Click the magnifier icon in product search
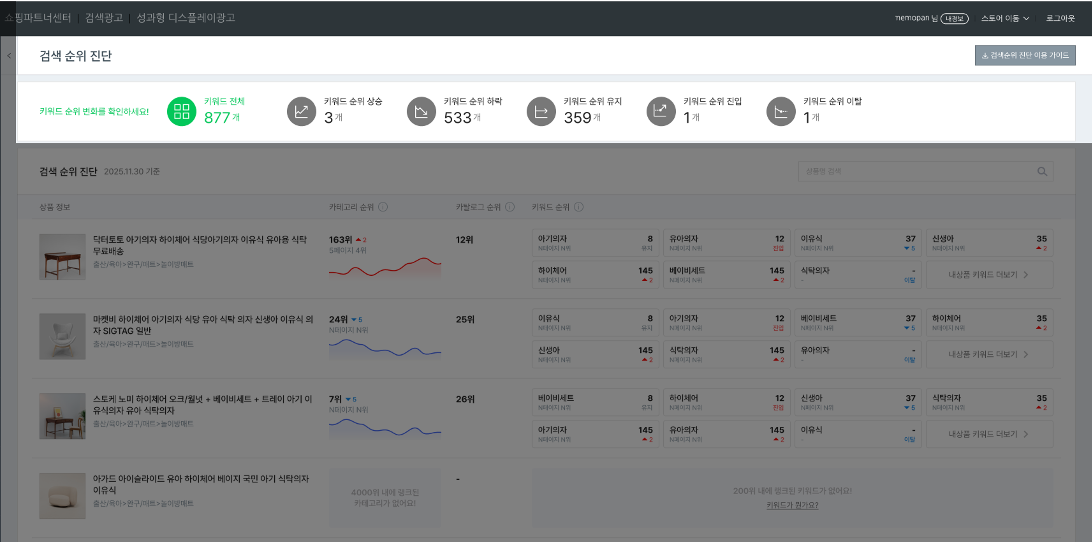The height and width of the screenshot is (542, 1092). (1042, 171)
